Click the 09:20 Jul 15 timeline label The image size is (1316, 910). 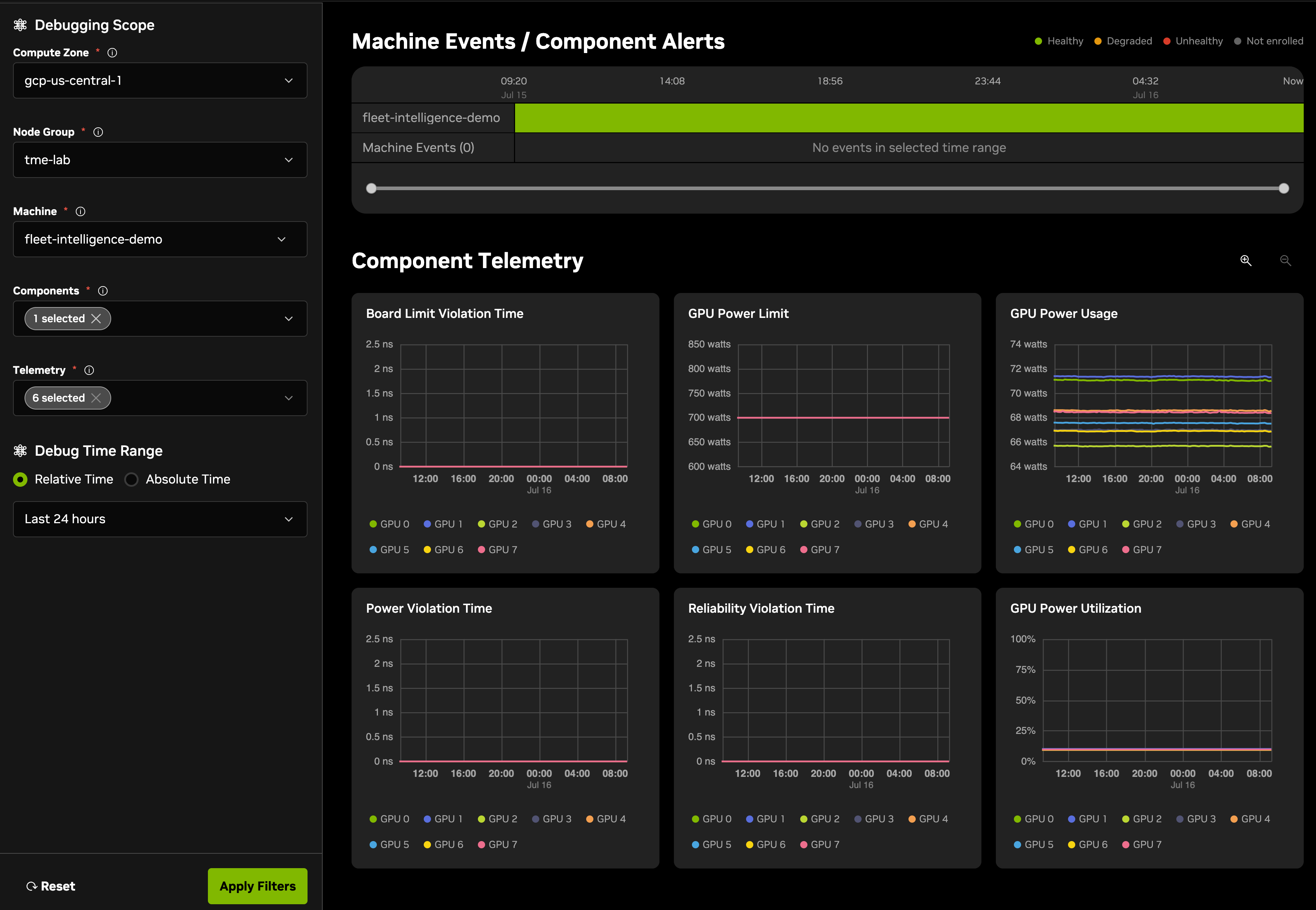point(514,87)
